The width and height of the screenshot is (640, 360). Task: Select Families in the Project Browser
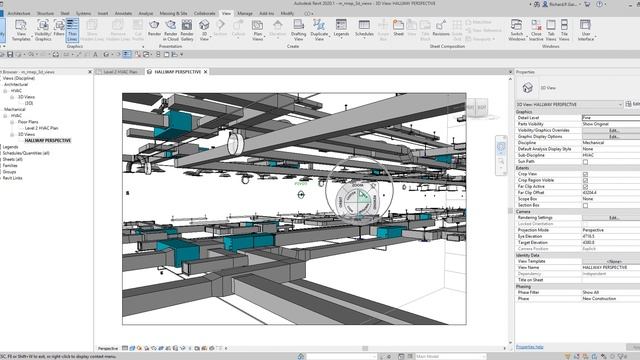point(10,166)
